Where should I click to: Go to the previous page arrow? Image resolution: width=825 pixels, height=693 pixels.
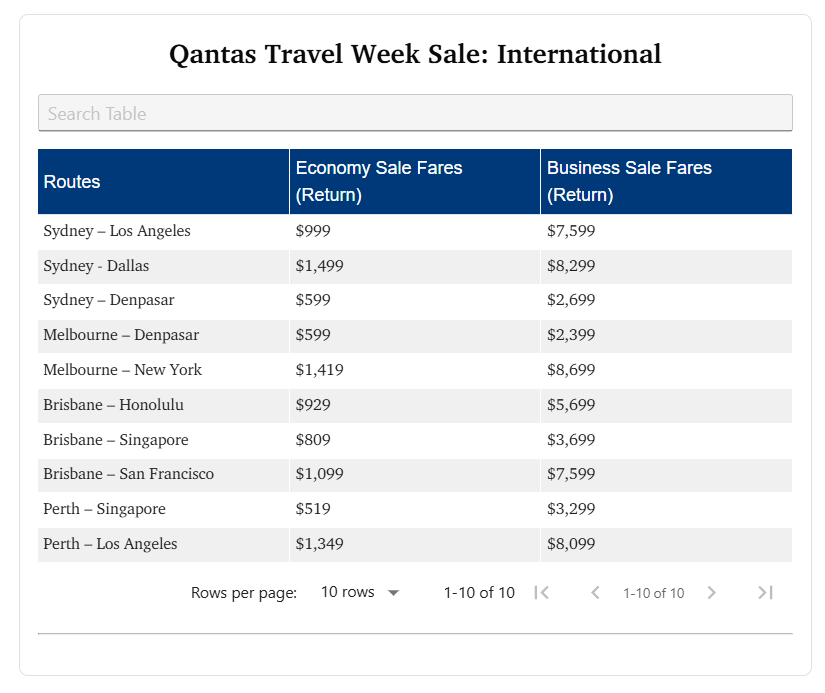click(x=595, y=593)
